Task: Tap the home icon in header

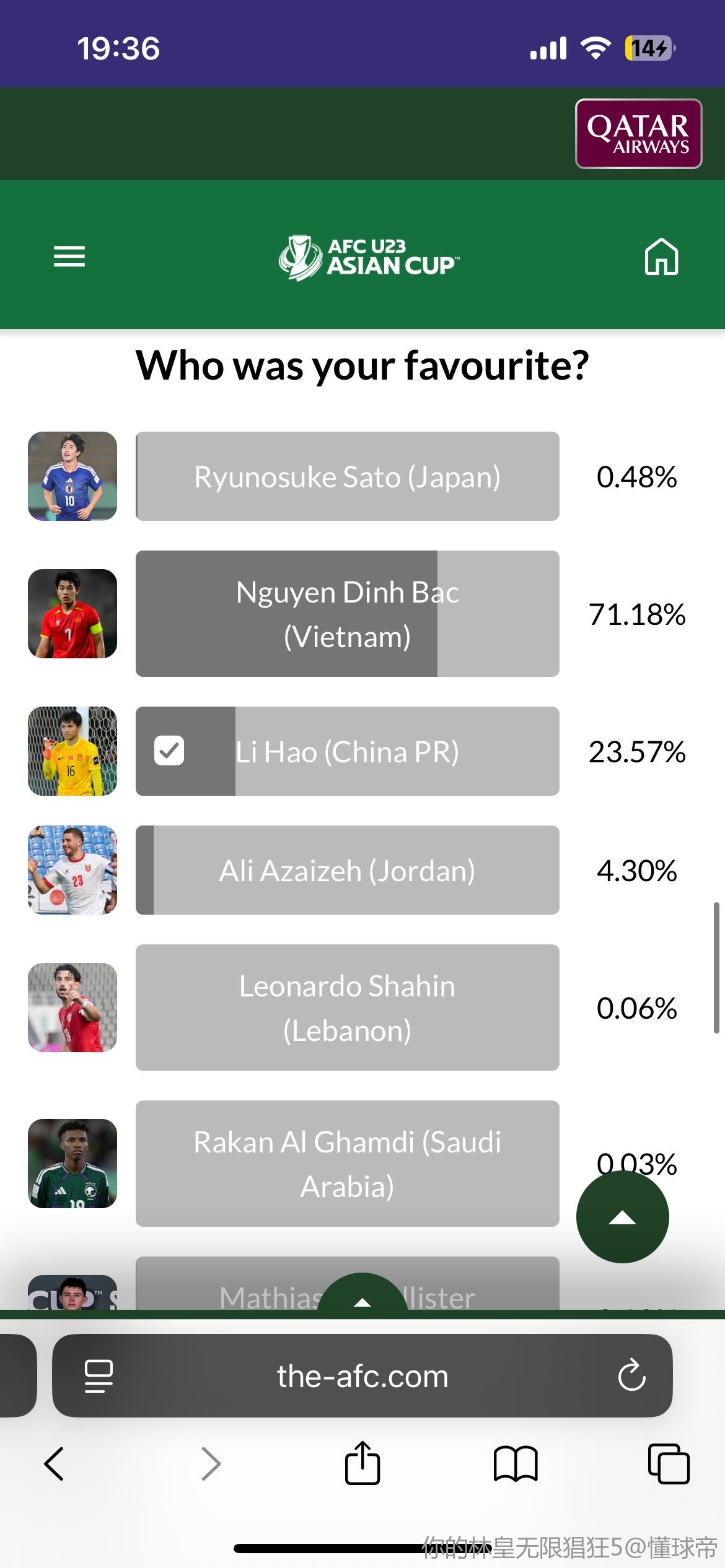Action: tap(661, 256)
